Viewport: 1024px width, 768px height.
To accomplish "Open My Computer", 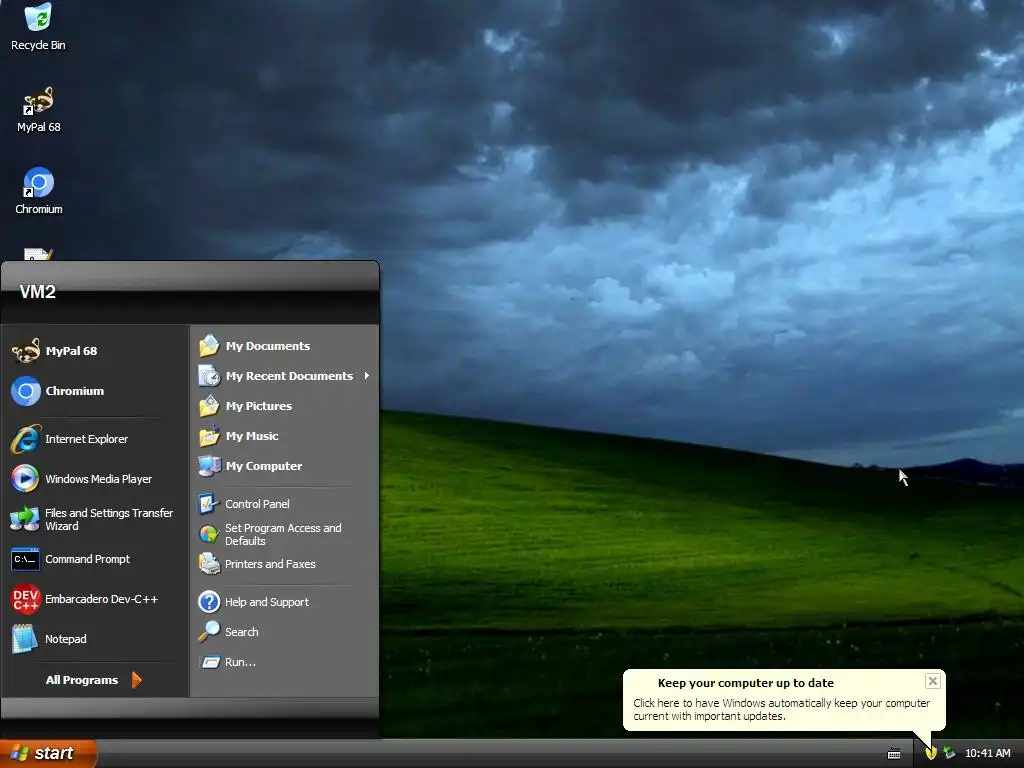I will pos(284,466).
